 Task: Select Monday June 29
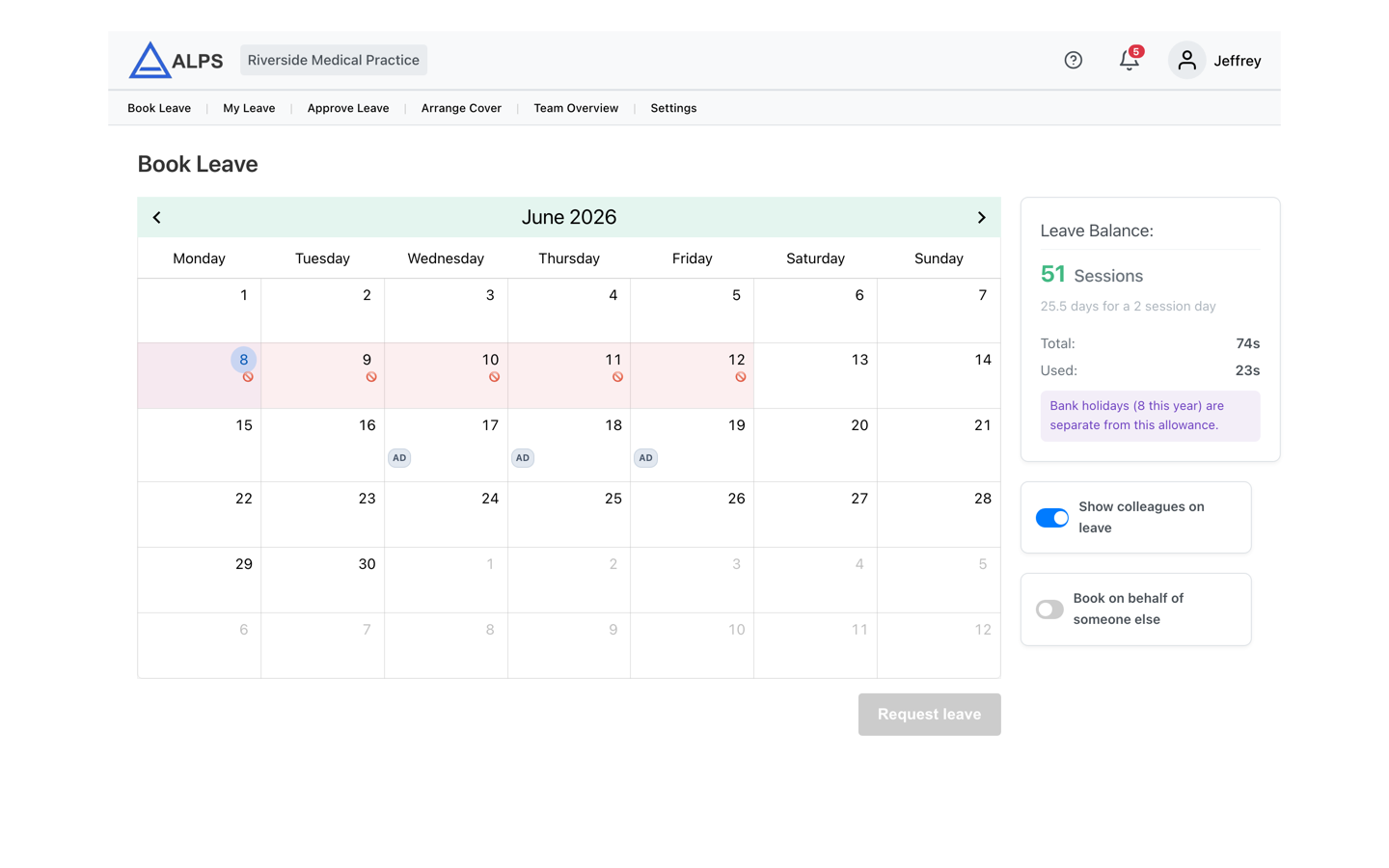200,581
